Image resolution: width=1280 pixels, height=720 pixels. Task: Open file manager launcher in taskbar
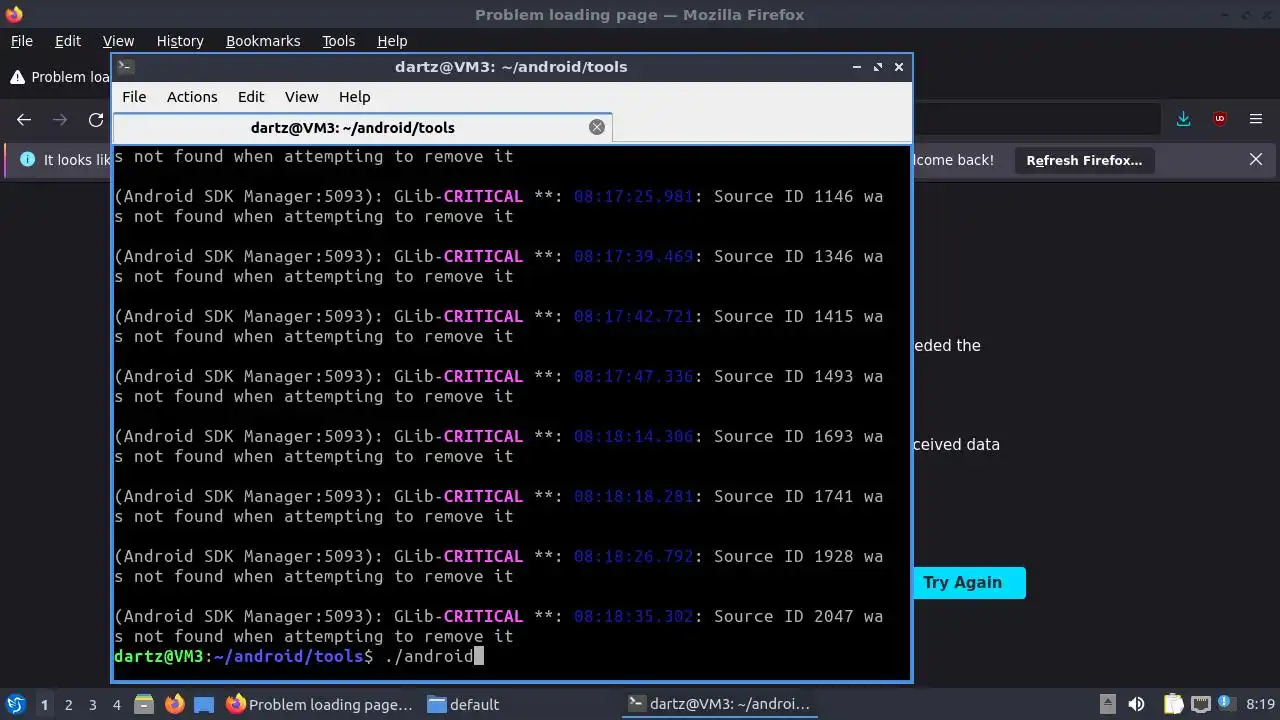point(143,704)
